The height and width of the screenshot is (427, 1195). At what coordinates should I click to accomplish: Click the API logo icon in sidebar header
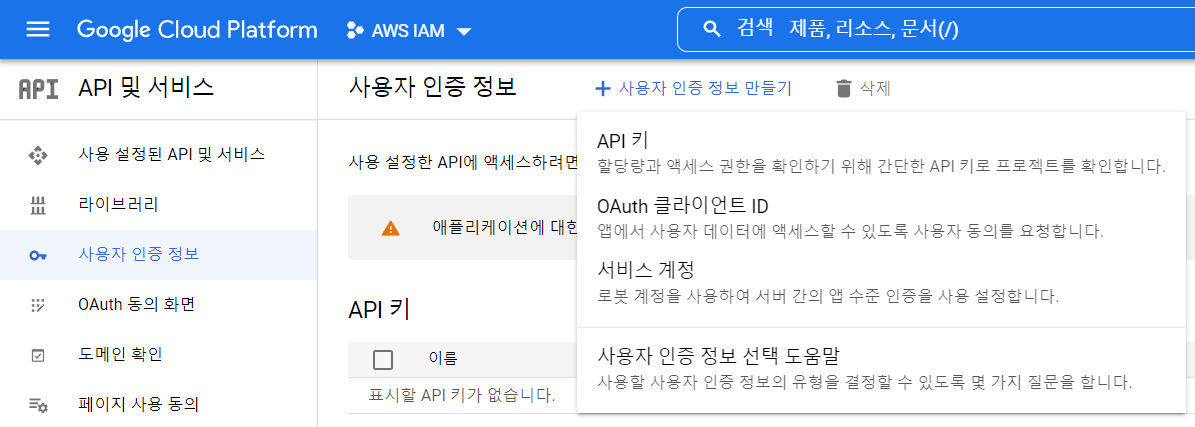pyautogui.click(x=38, y=89)
